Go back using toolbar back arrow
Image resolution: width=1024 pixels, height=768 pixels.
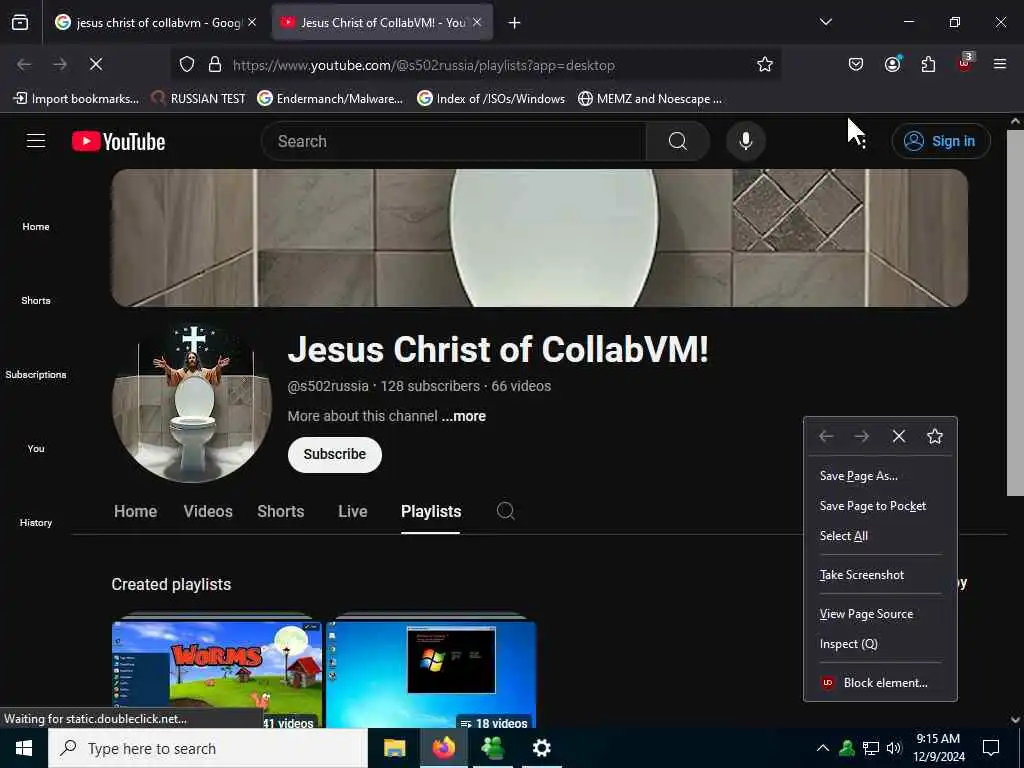click(x=24, y=65)
